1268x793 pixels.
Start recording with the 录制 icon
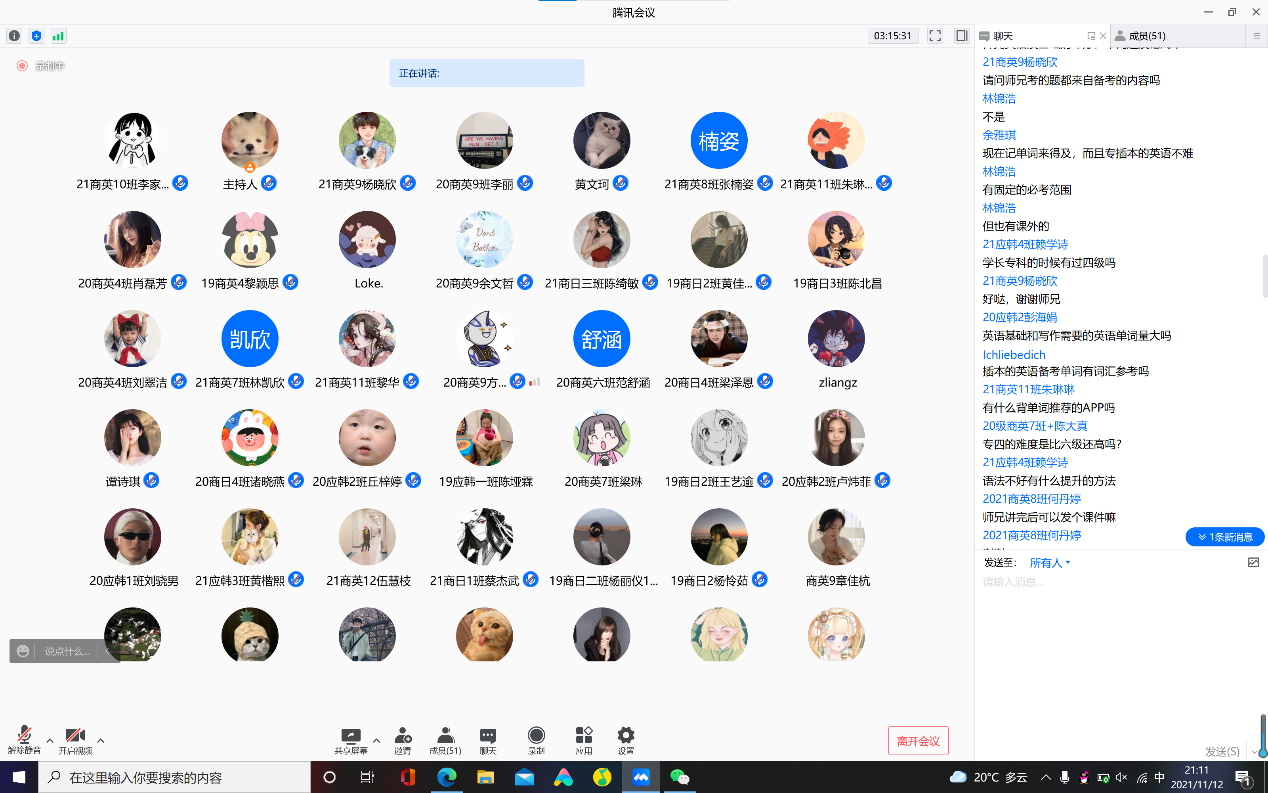point(536,739)
